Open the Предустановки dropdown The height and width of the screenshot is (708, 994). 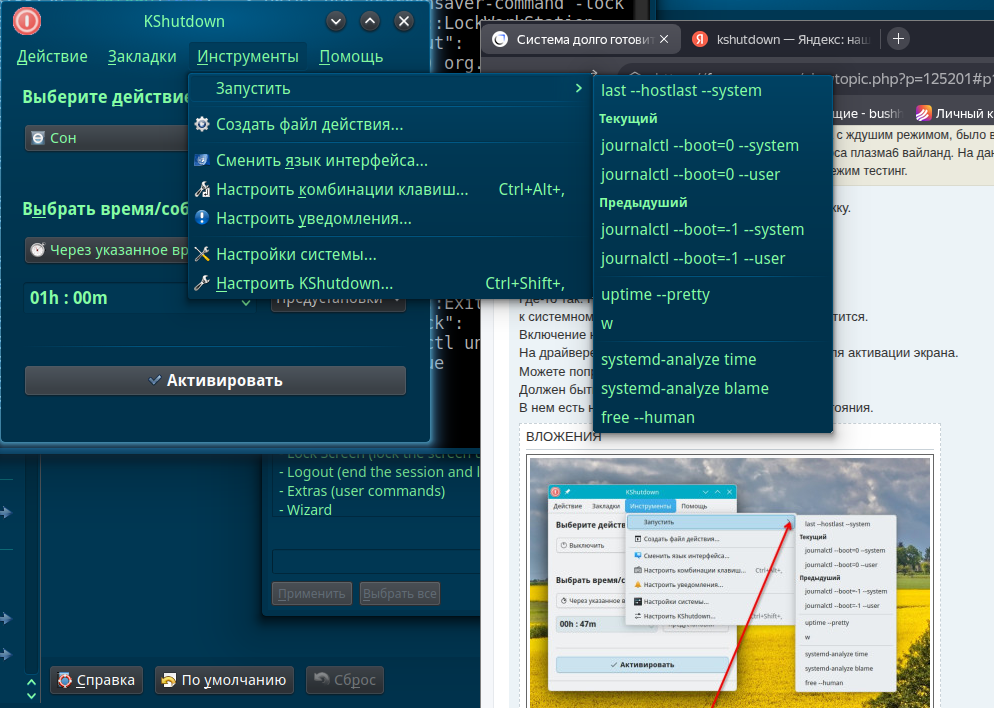pos(339,304)
